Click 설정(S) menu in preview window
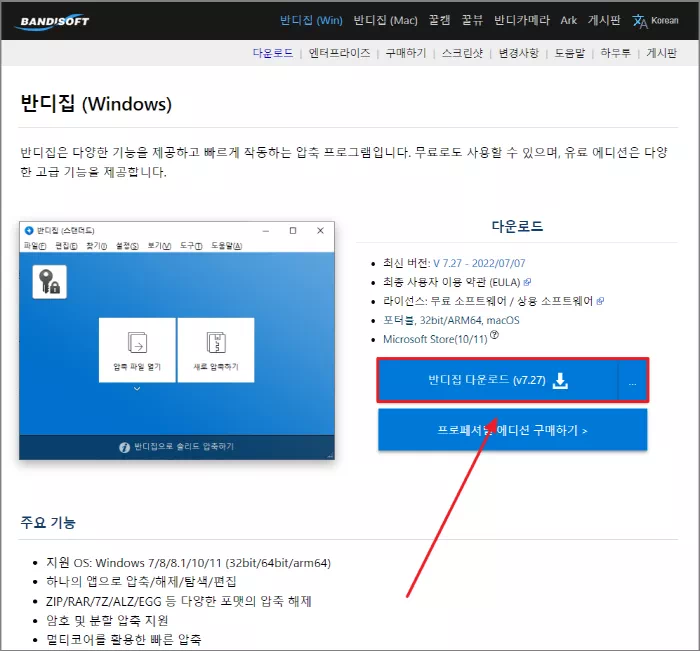700x651 pixels. click(127, 246)
